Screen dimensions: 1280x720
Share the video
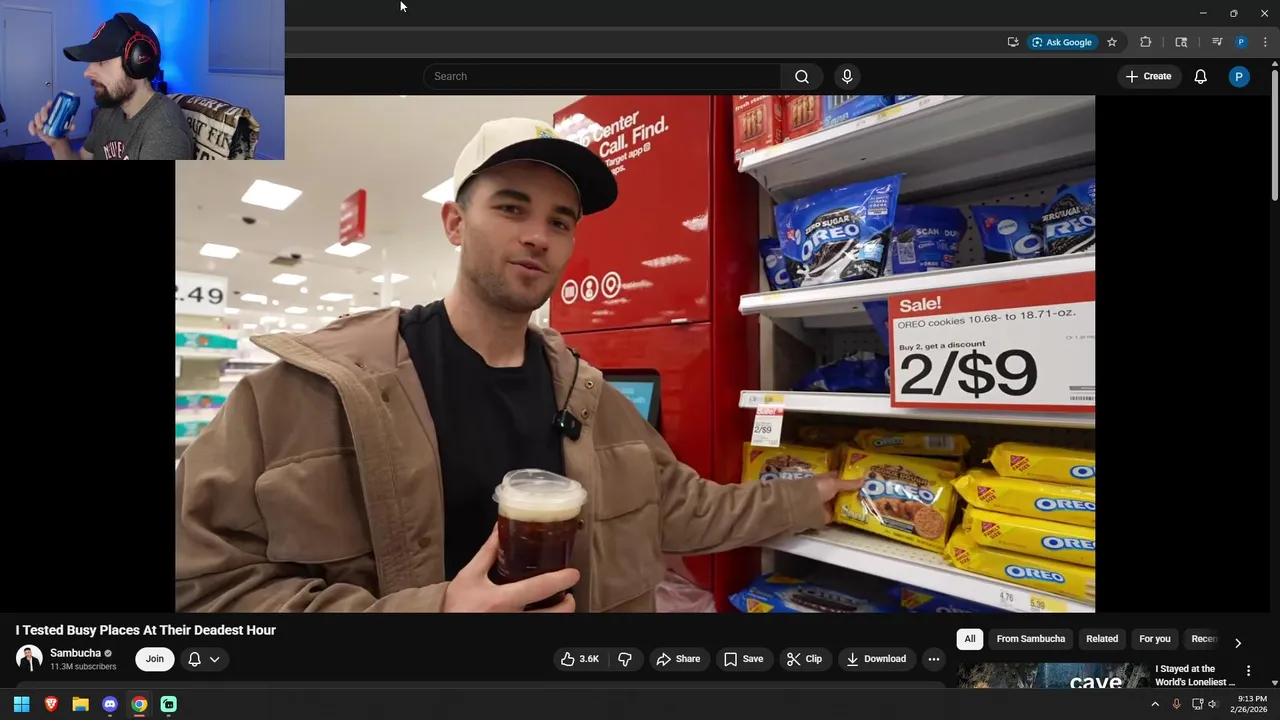pyautogui.click(x=678, y=659)
